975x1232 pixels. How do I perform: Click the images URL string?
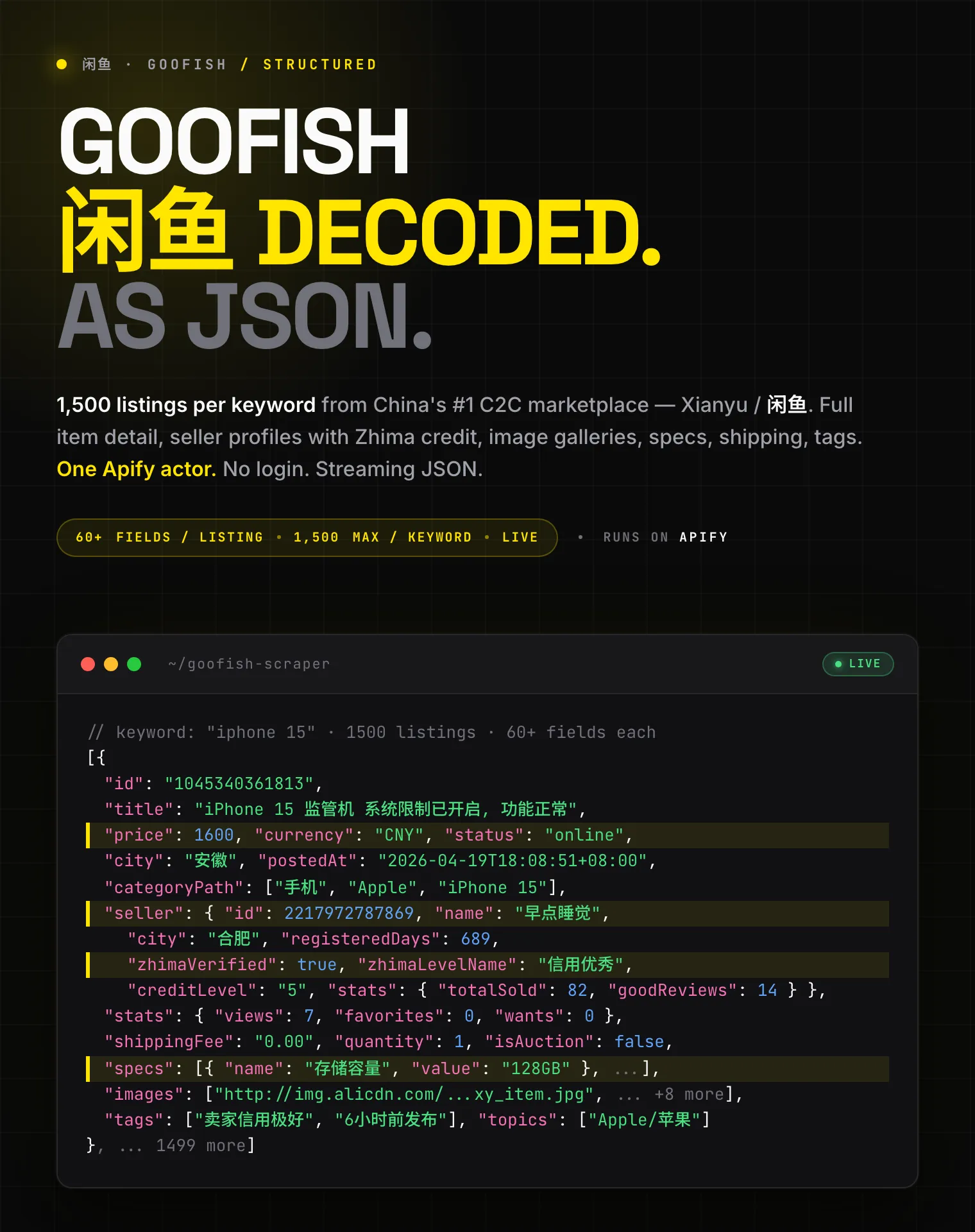[405, 1094]
